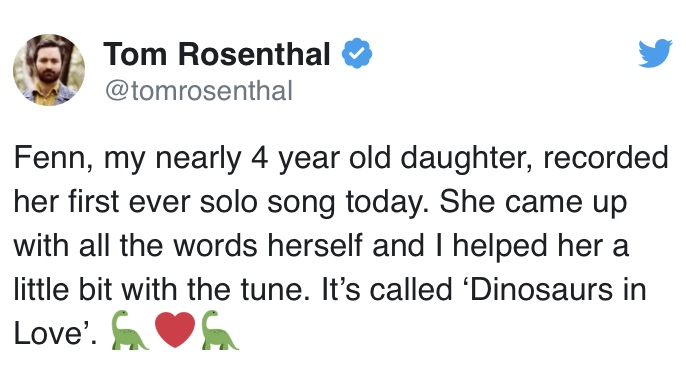Screen dimensions: 686x372
Task: Click the second green dinosaur emoji
Action: pyautogui.click(x=220, y=330)
